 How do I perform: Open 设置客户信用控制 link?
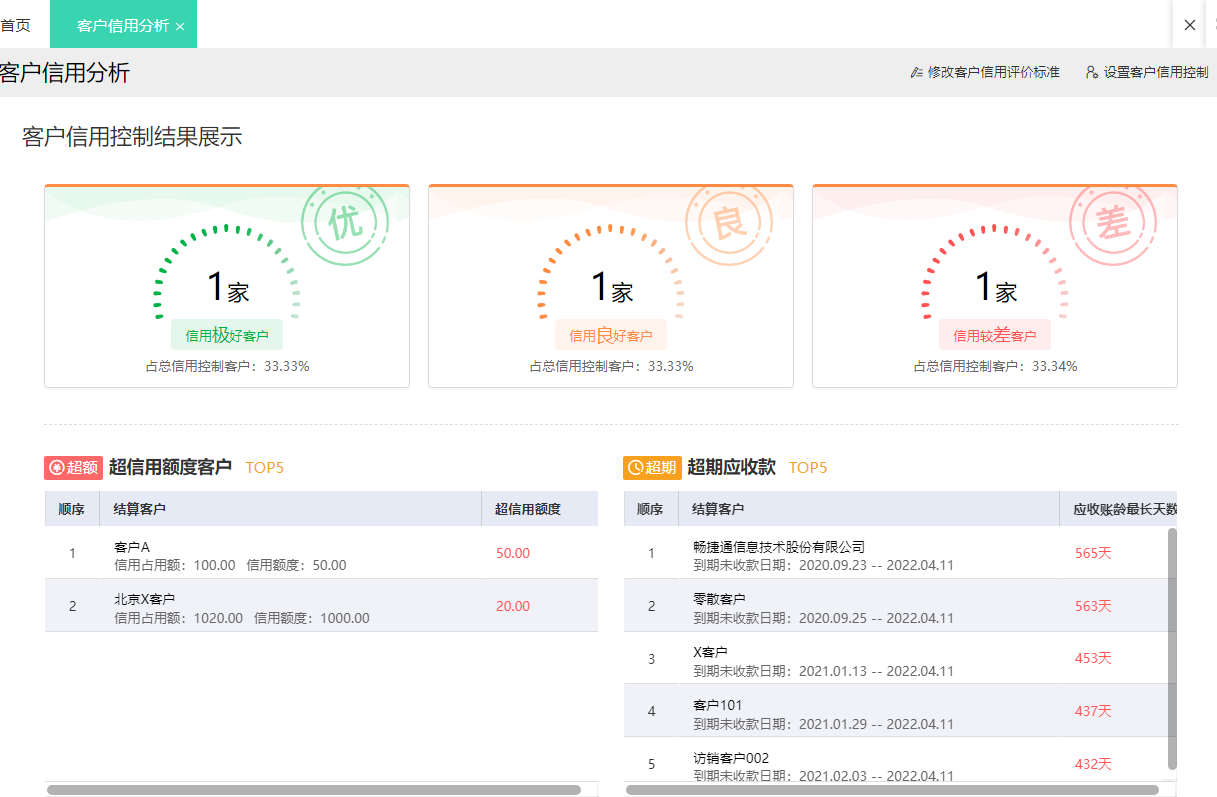(1156, 73)
